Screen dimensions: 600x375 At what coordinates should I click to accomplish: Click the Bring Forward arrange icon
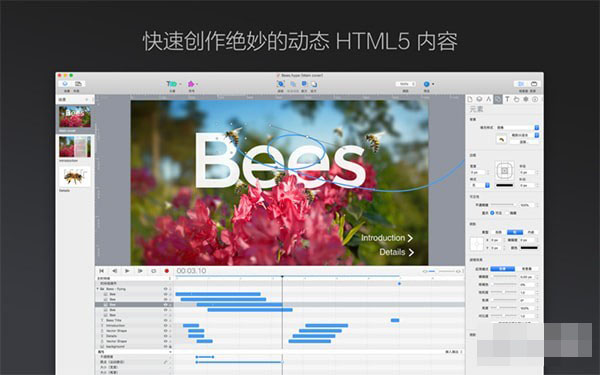tap(304, 84)
